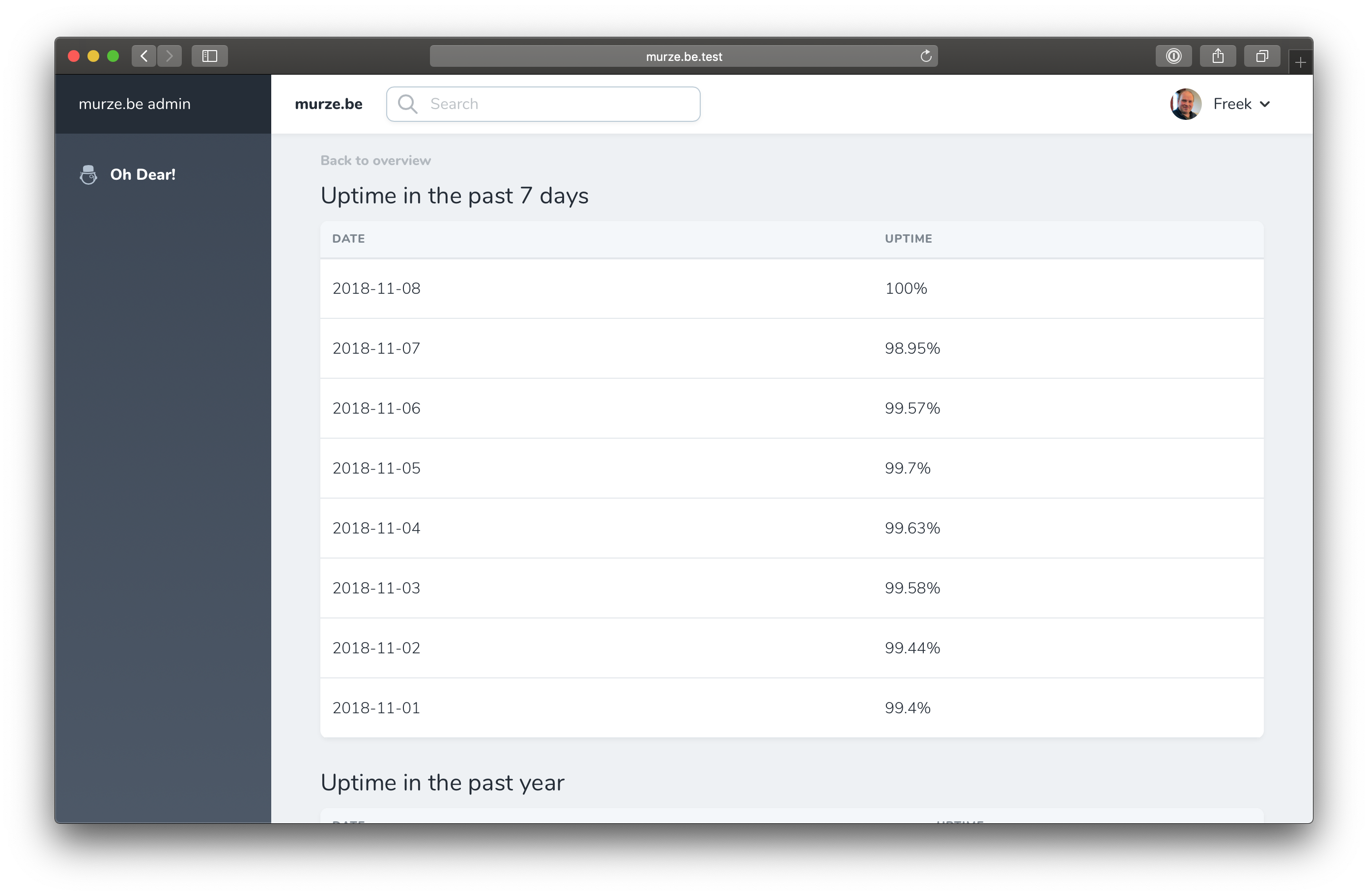Open the murze.be admin heading
This screenshot has height=896, width=1368.
pos(134,104)
